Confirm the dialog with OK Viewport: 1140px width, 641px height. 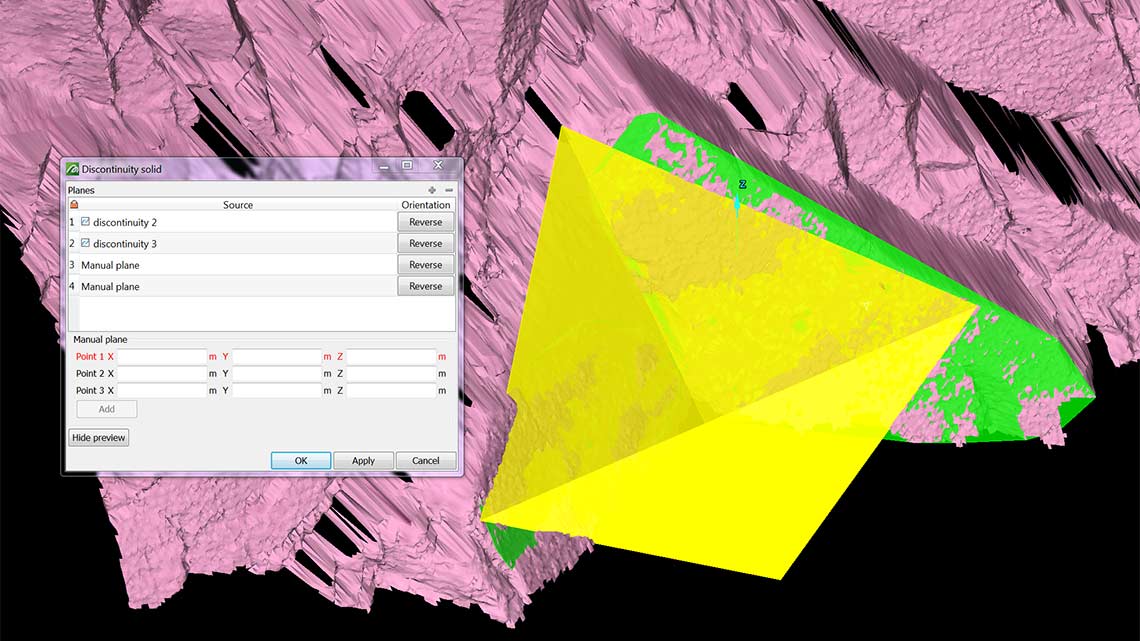(301, 461)
